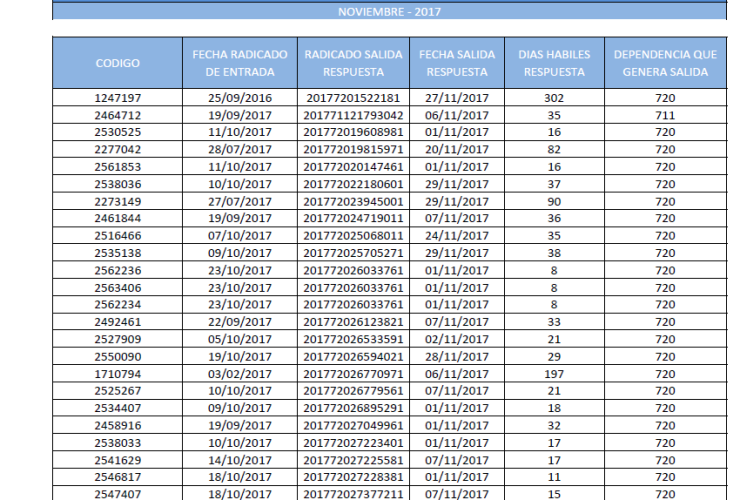740x500 pixels.
Task: Click the FECHA RADICADO DE ENTRADA header
Action: pyautogui.click(x=240, y=63)
